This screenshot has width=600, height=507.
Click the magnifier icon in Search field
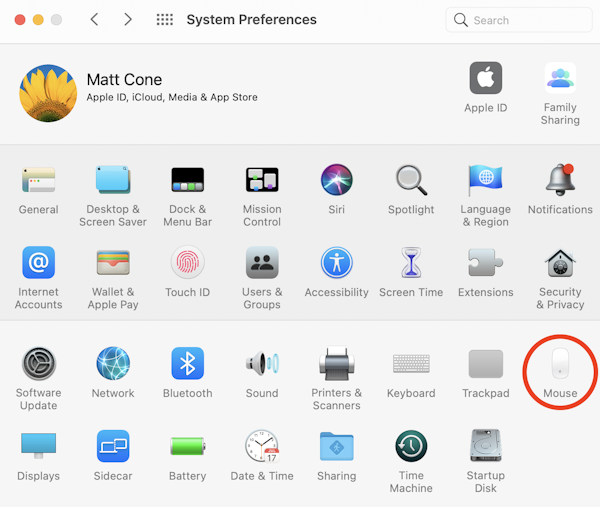point(461,20)
